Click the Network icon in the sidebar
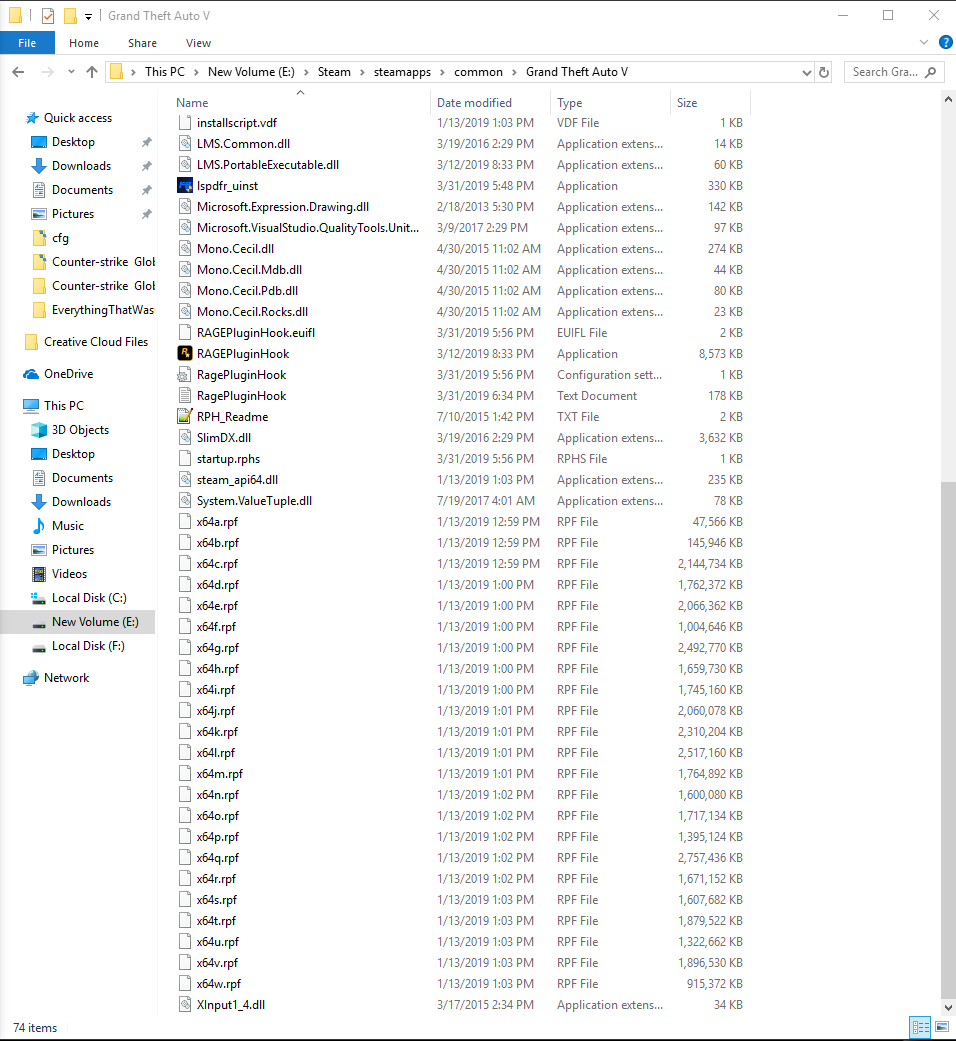 (x=31, y=678)
